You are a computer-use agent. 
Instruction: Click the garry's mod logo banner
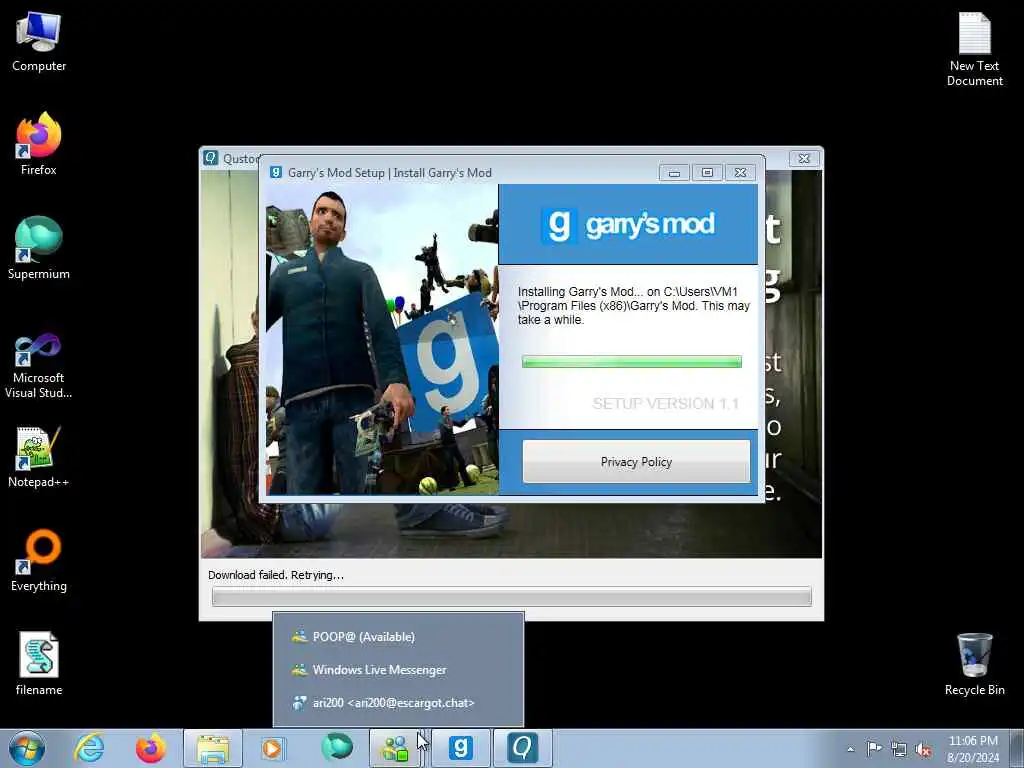[x=628, y=224]
